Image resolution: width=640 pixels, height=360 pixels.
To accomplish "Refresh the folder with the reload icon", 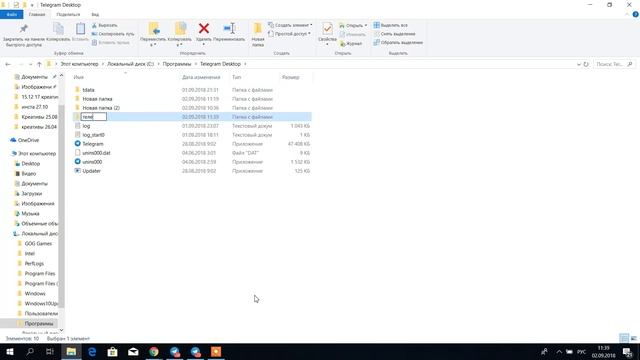I will (586, 64).
